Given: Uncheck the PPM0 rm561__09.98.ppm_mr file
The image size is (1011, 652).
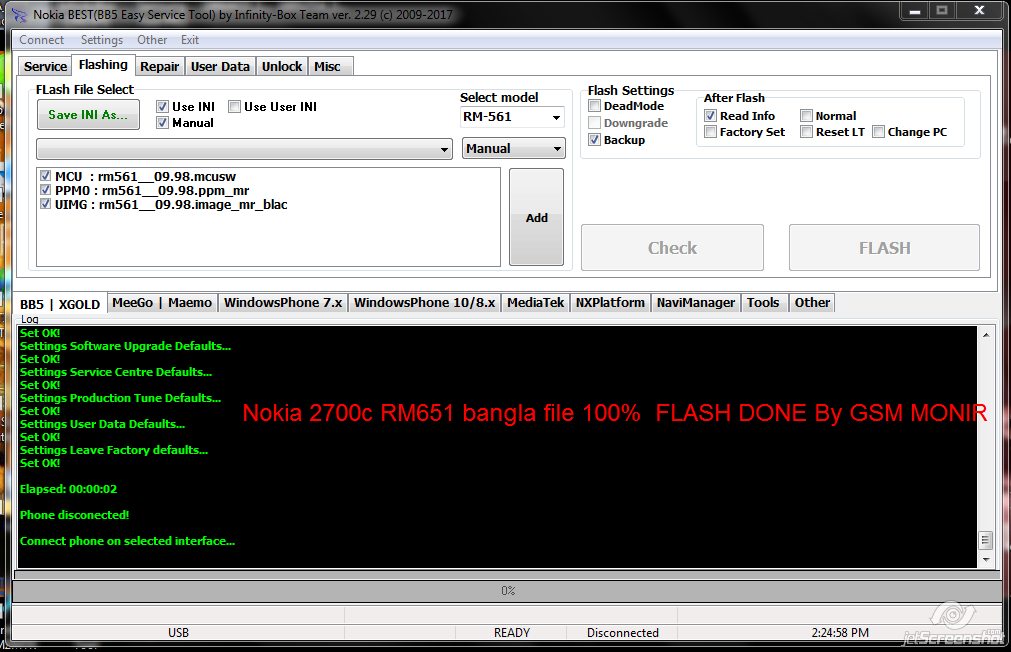Looking at the screenshot, I should pyautogui.click(x=45, y=190).
